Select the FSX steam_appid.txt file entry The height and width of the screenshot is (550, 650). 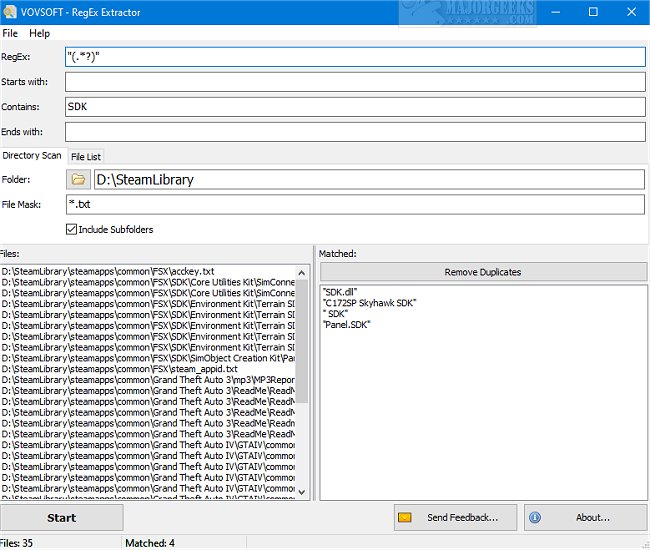pyautogui.click(x=112, y=369)
